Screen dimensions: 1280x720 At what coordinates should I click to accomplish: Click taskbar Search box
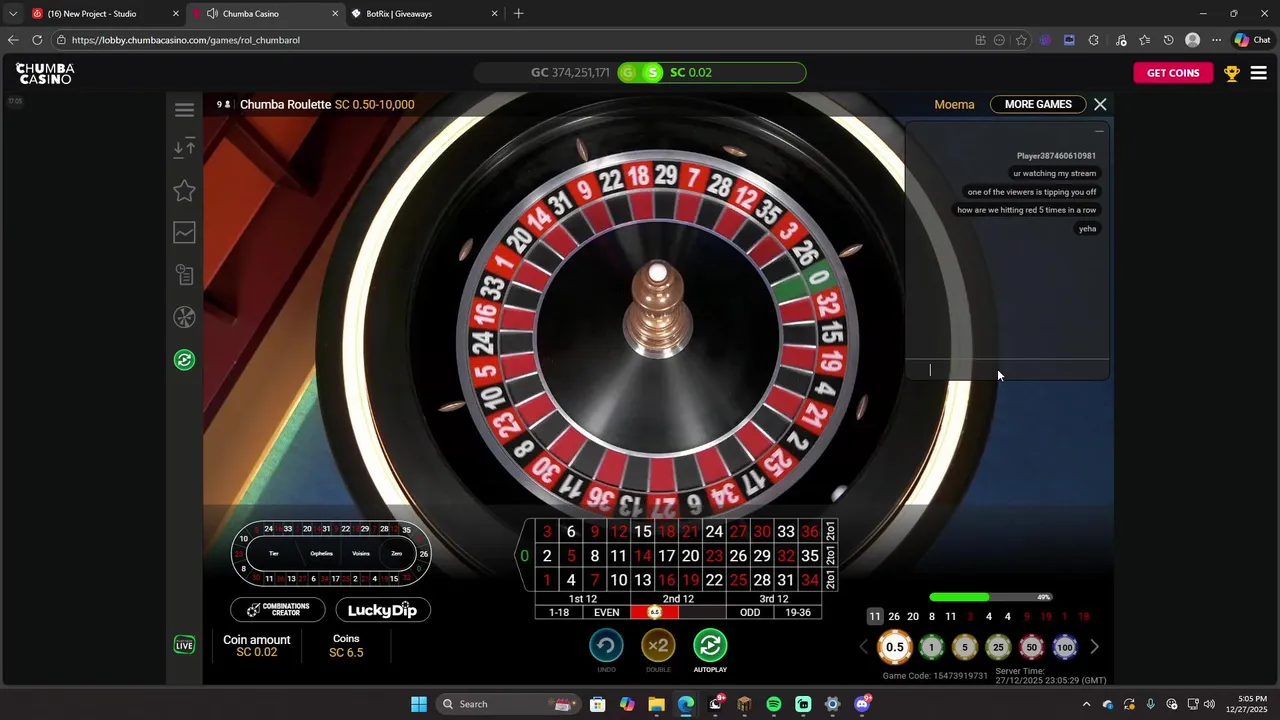510,704
